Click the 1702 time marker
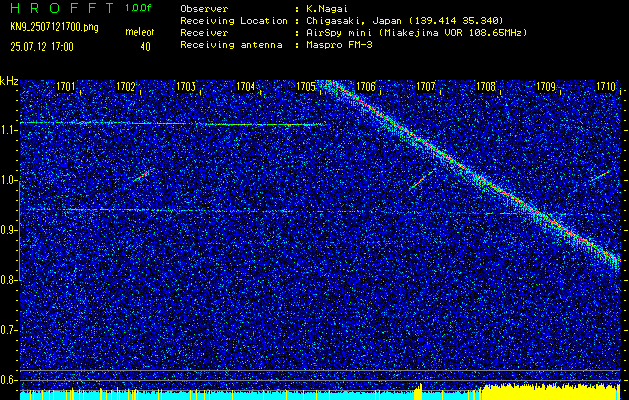This screenshot has width=629, height=400. click(x=126, y=86)
